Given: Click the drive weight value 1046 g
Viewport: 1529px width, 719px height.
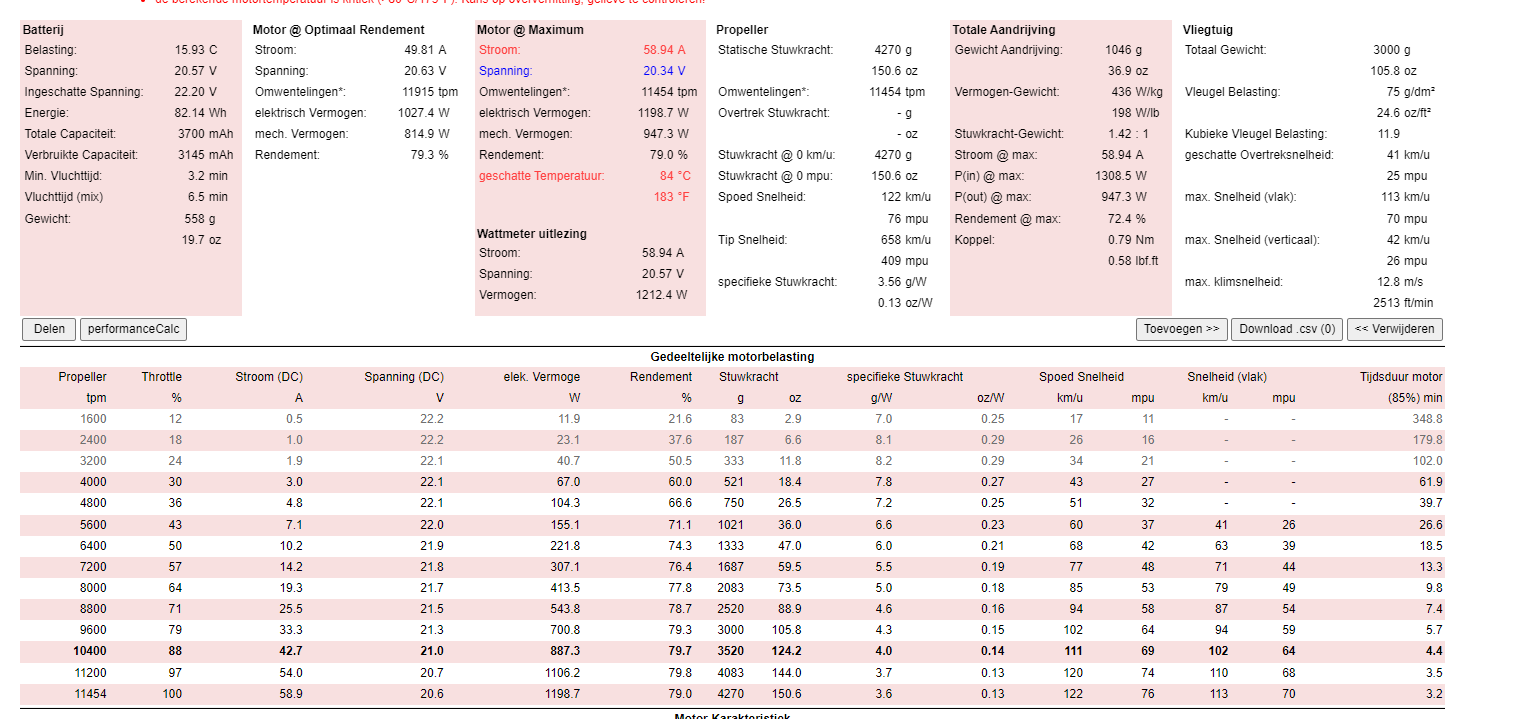Looking at the screenshot, I should pos(1123,50).
